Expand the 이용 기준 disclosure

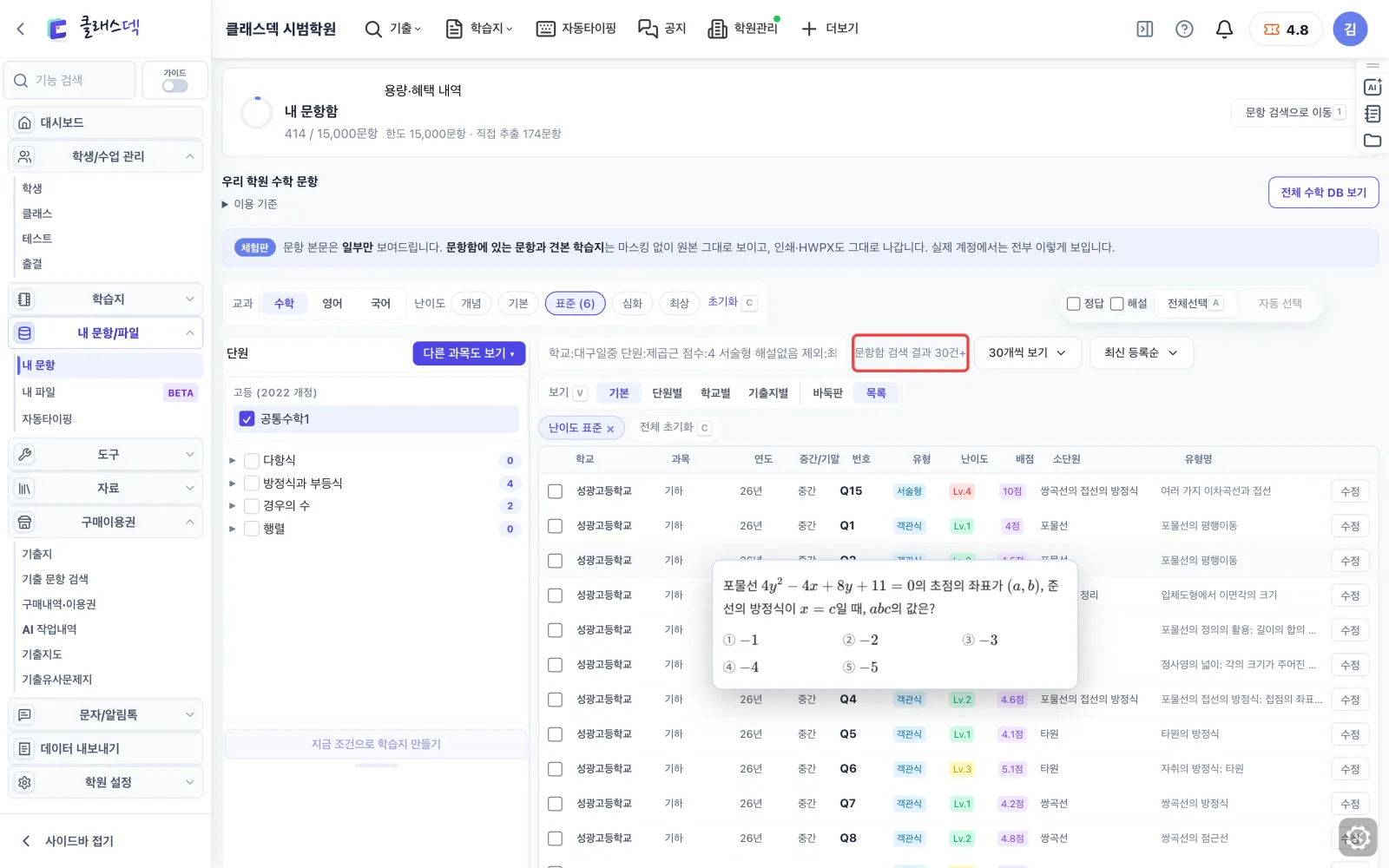tap(249, 204)
